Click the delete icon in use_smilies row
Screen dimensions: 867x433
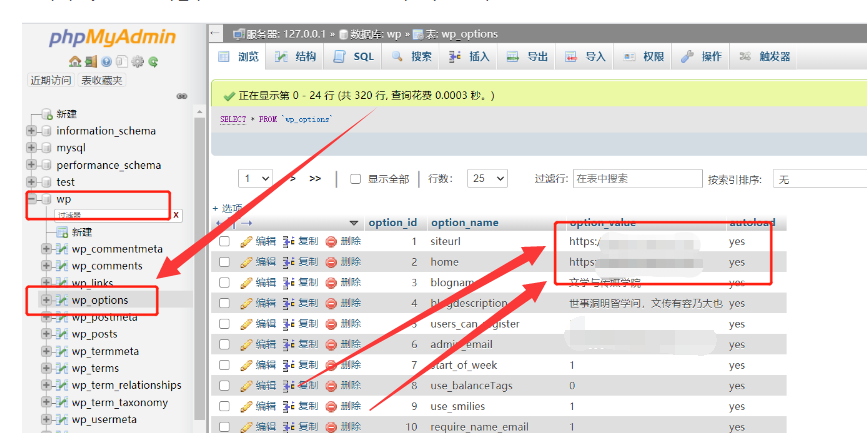(331, 406)
